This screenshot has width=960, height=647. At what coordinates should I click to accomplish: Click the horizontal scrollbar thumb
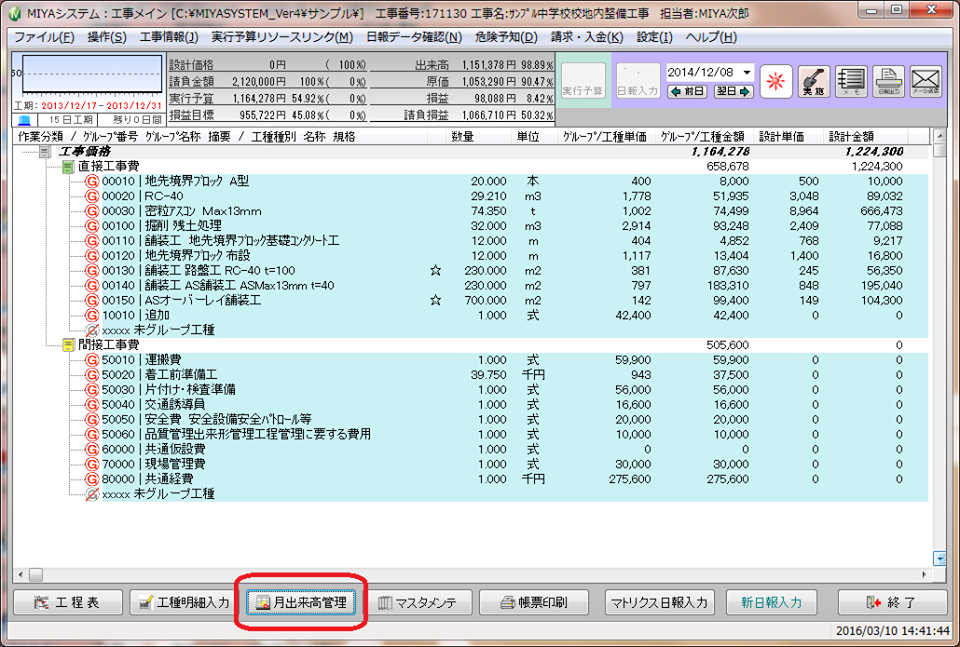(36, 575)
